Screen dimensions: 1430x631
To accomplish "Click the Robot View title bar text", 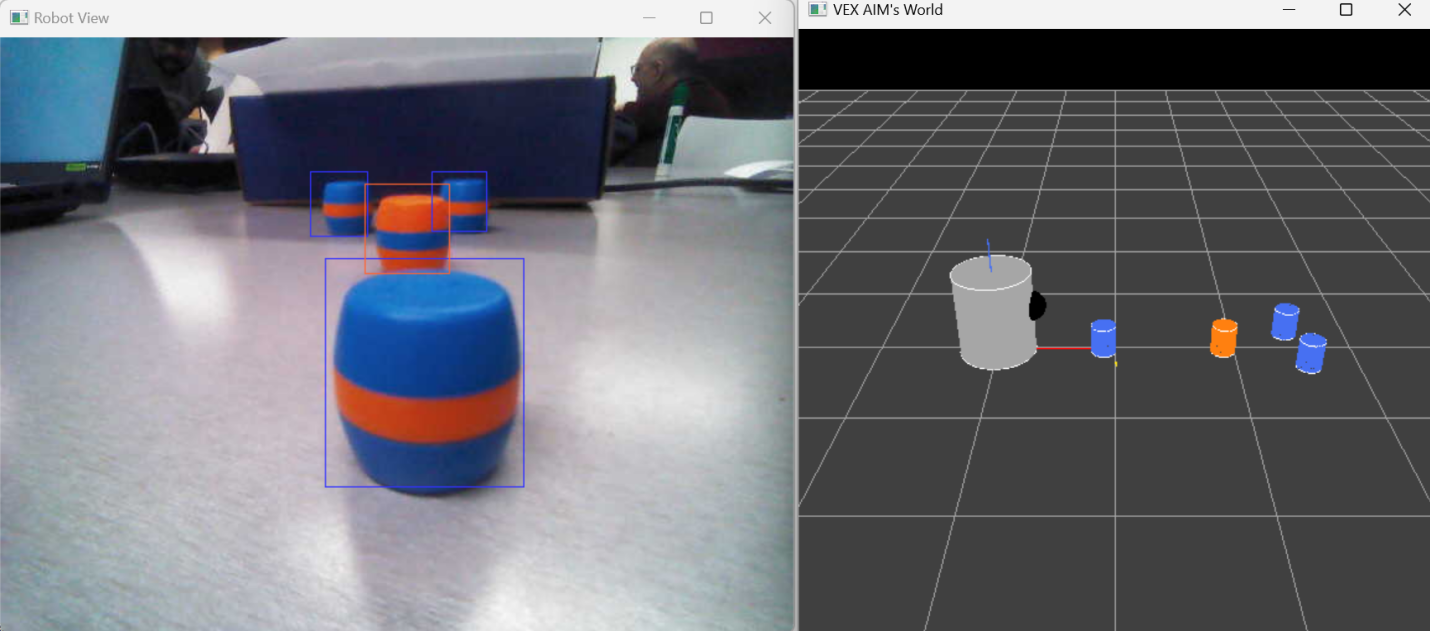I will [71, 18].
